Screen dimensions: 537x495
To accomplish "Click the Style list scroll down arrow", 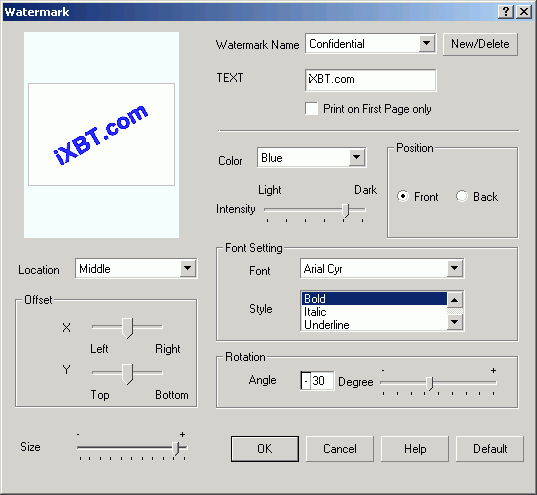I will point(455,322).
